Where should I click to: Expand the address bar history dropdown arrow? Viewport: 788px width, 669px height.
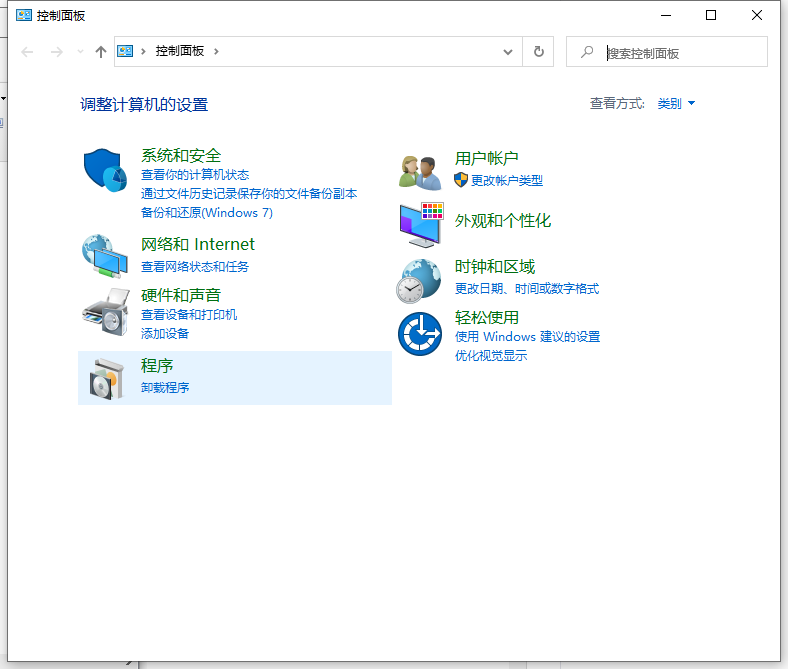point(508,52)
